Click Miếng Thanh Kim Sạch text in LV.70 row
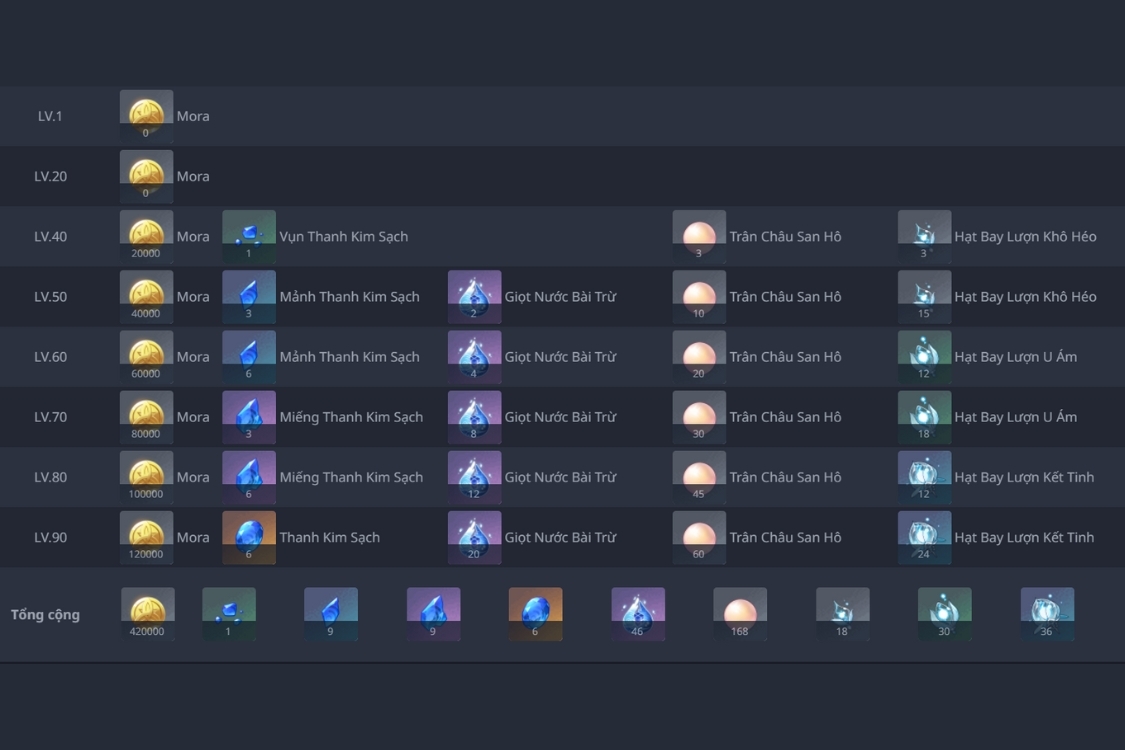Image resolution: width=1125 pixels, height=750 pixels. pos(351,418)
